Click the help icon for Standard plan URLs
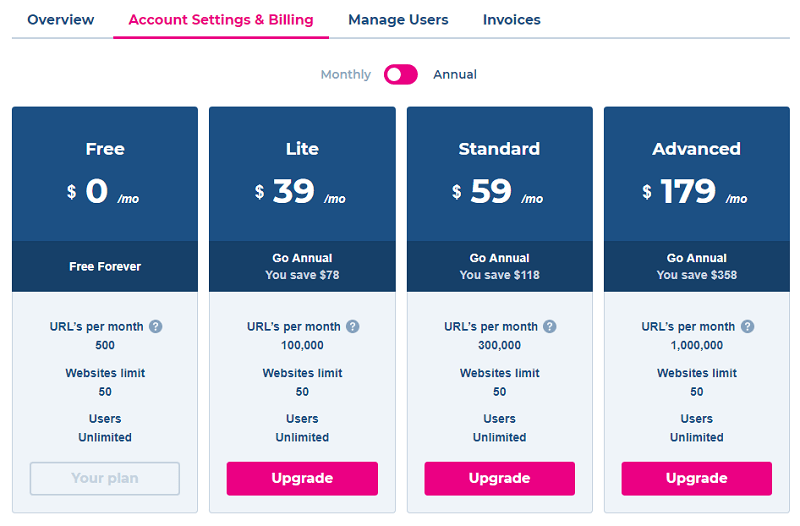 click(550, 327)
